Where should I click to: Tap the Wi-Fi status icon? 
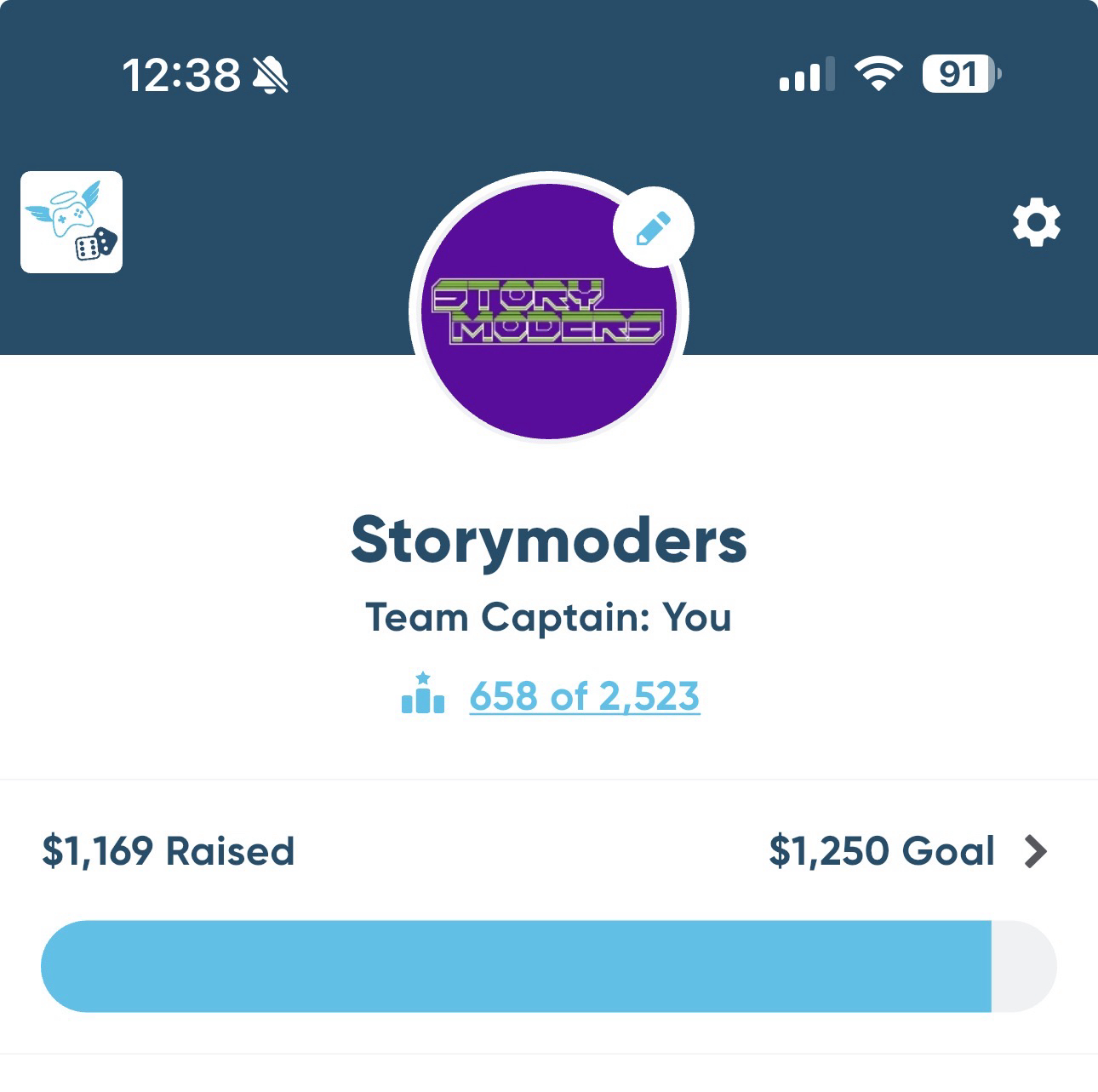click(x=879, y=74)
